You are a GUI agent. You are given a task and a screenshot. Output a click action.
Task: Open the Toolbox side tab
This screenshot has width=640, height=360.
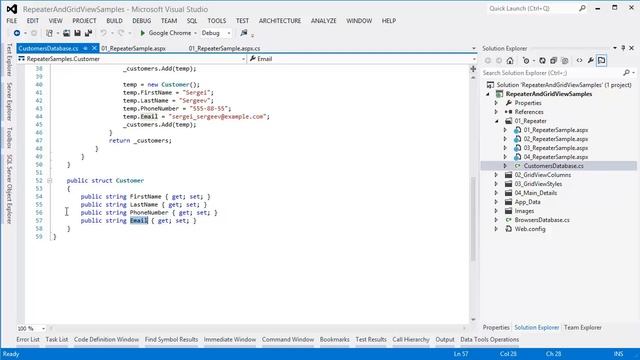click(x=9, y=138)
